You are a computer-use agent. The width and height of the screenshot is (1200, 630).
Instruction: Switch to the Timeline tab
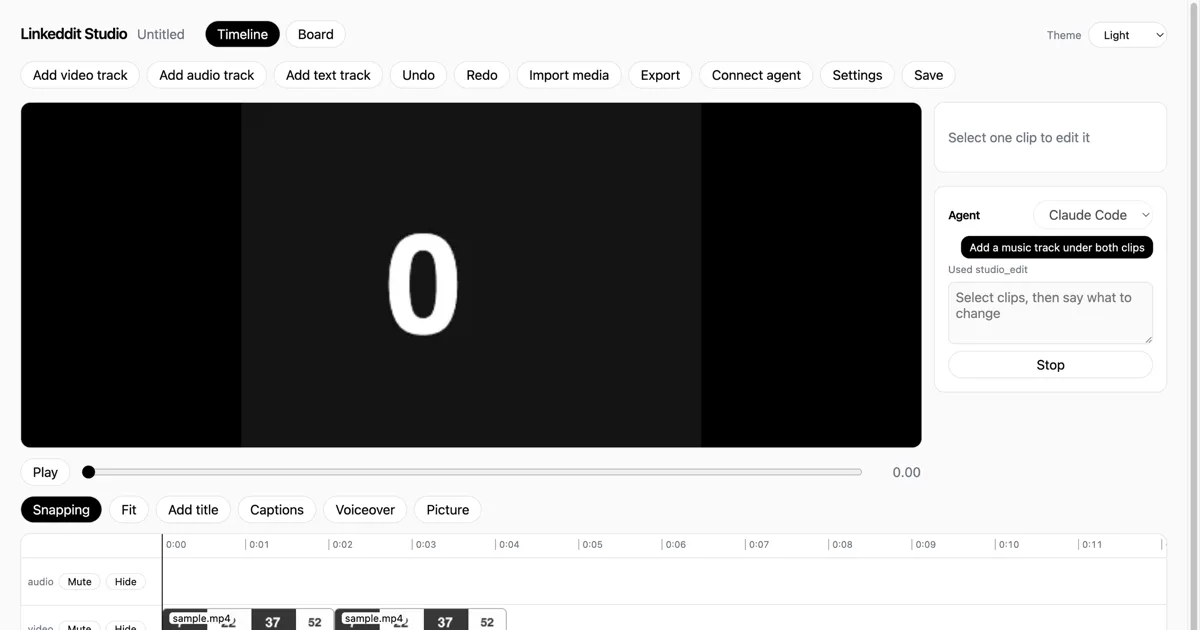242,34
